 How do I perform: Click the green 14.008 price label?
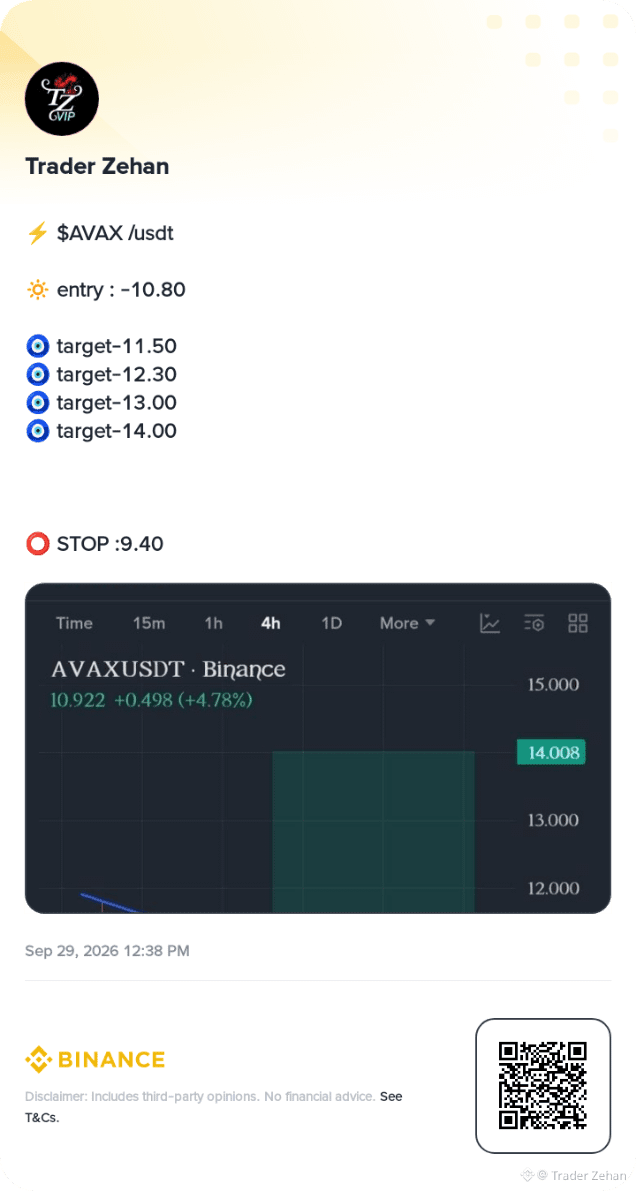coord(551,753)
